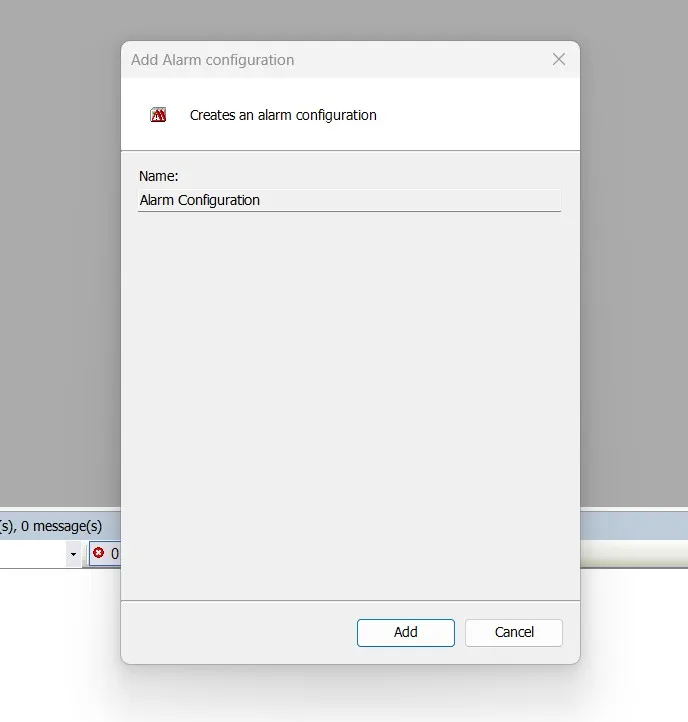Click the alarm configuration icon

(x=158, y=115)
